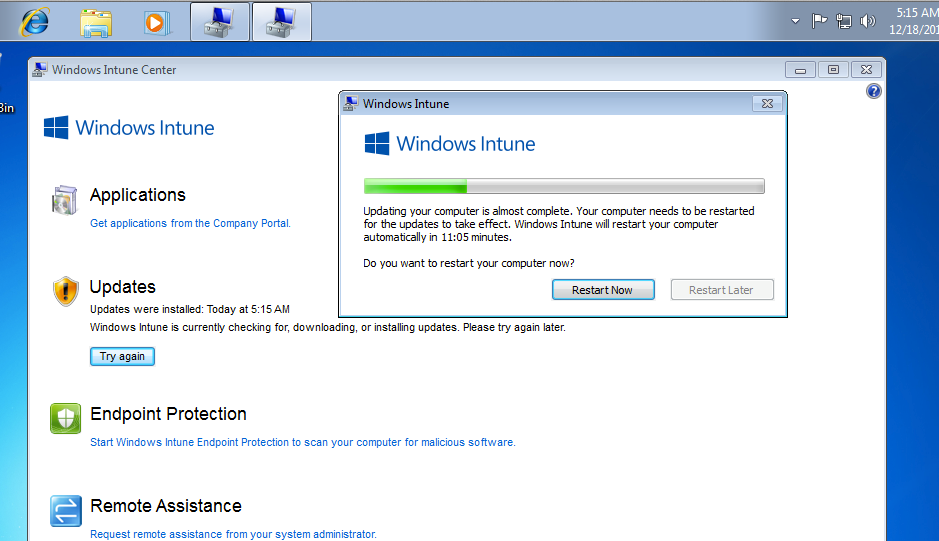Click Windows logo in Intune Center header
Image resolution: width=939 pixels, height=541 pixels.
[56, 128]
